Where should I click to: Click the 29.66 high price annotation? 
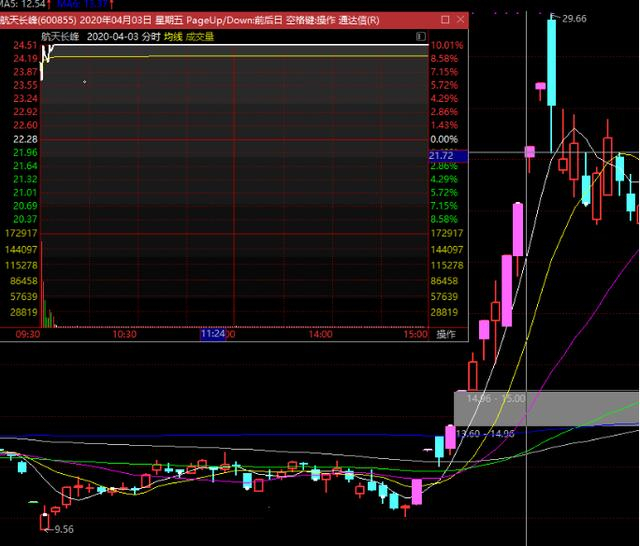tap(574, 19)
